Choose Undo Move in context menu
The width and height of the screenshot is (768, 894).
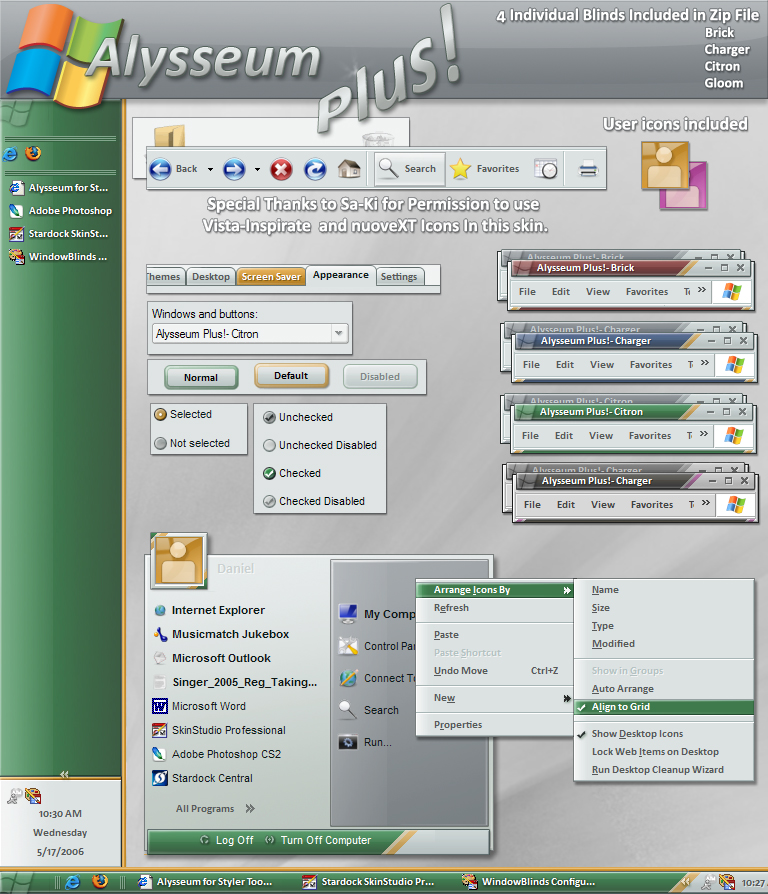pyautogui.click(x=495, y=670)
